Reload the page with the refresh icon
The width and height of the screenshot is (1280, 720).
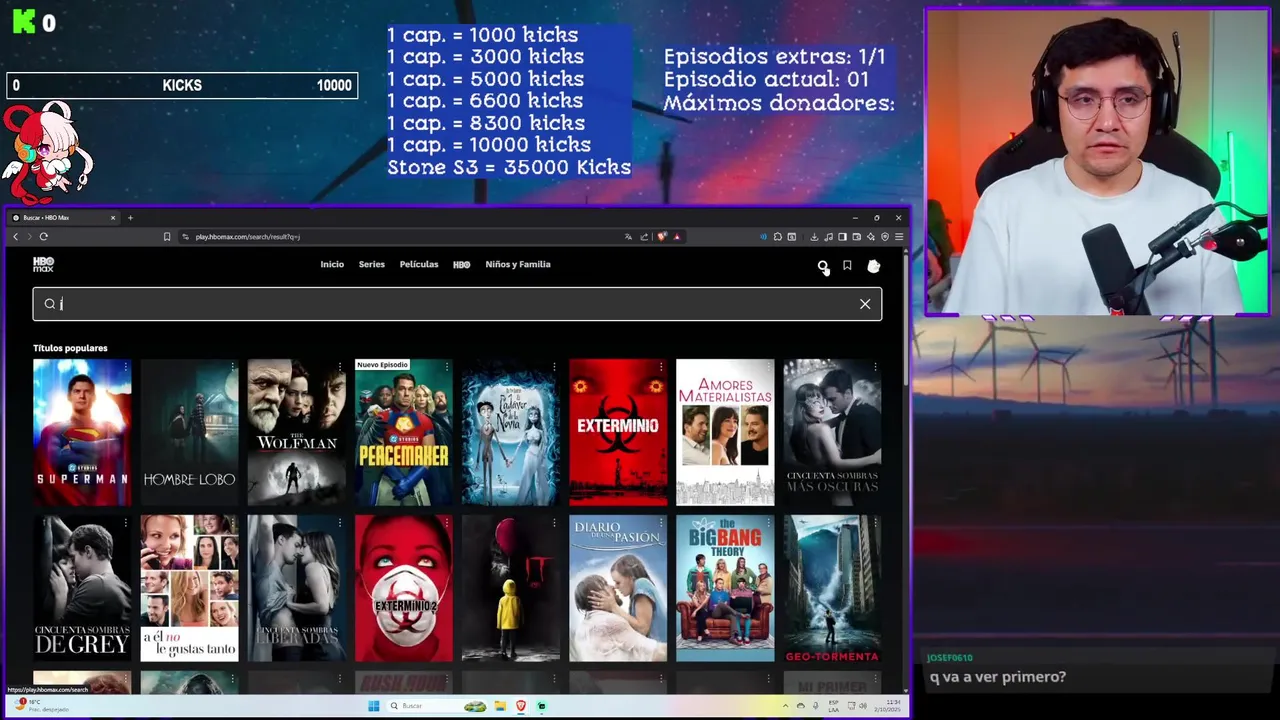click(x=44, y=237)
